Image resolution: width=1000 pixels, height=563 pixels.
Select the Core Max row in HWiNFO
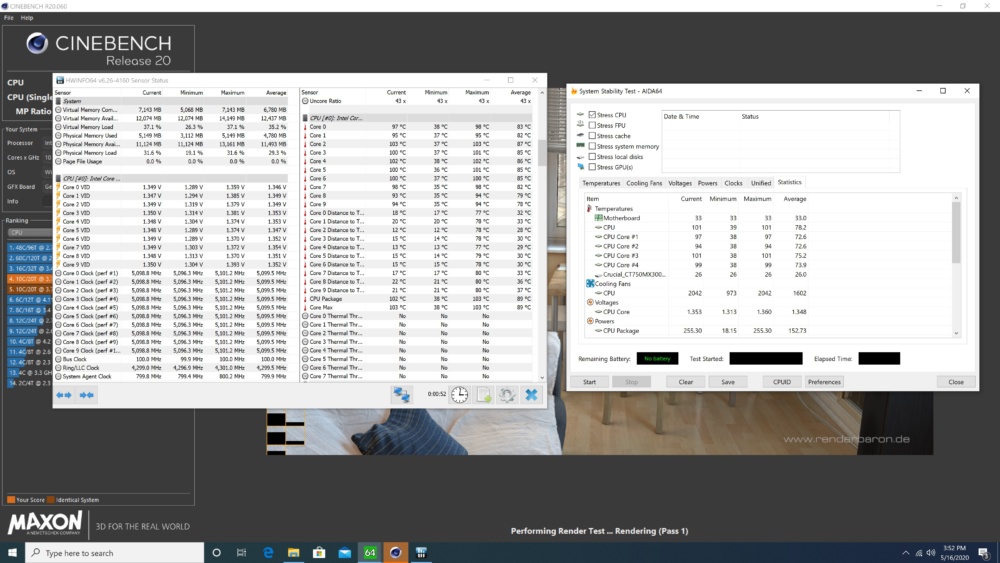[x=418, y=307]
